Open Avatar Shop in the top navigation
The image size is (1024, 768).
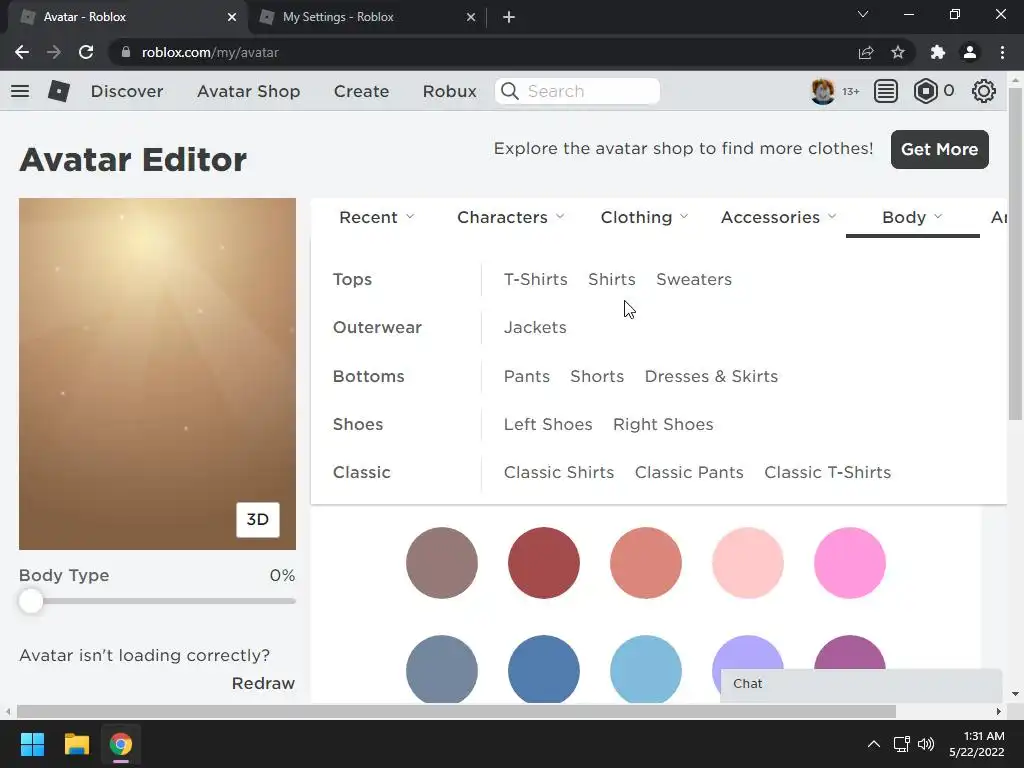click(248, 91)
